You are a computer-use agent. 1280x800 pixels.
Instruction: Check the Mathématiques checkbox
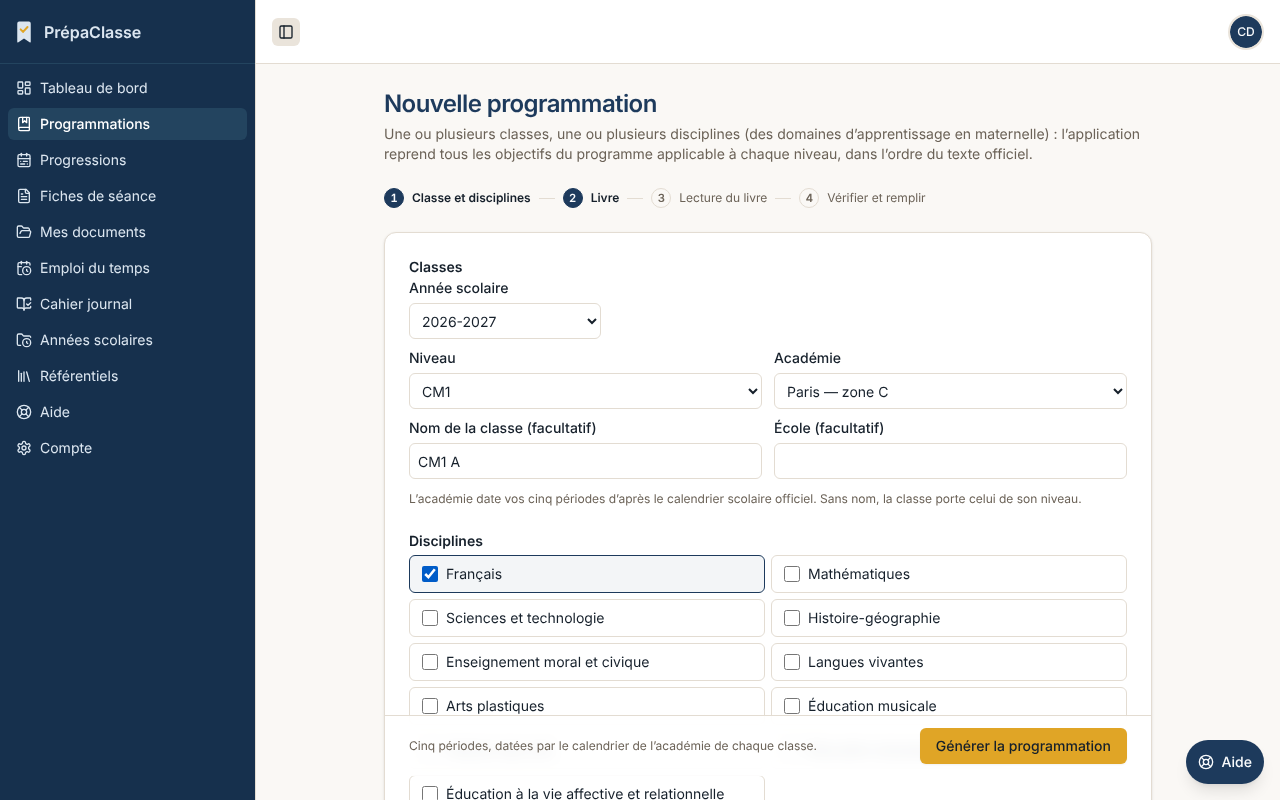click(792, 574)
